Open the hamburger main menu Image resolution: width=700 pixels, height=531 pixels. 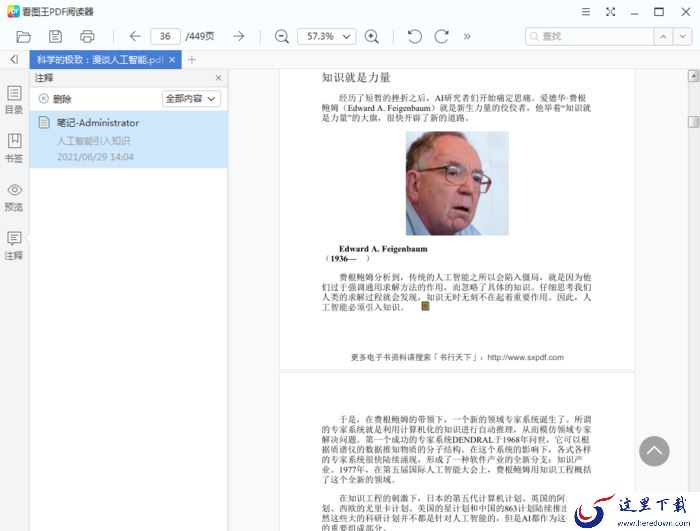click(586, 12)
